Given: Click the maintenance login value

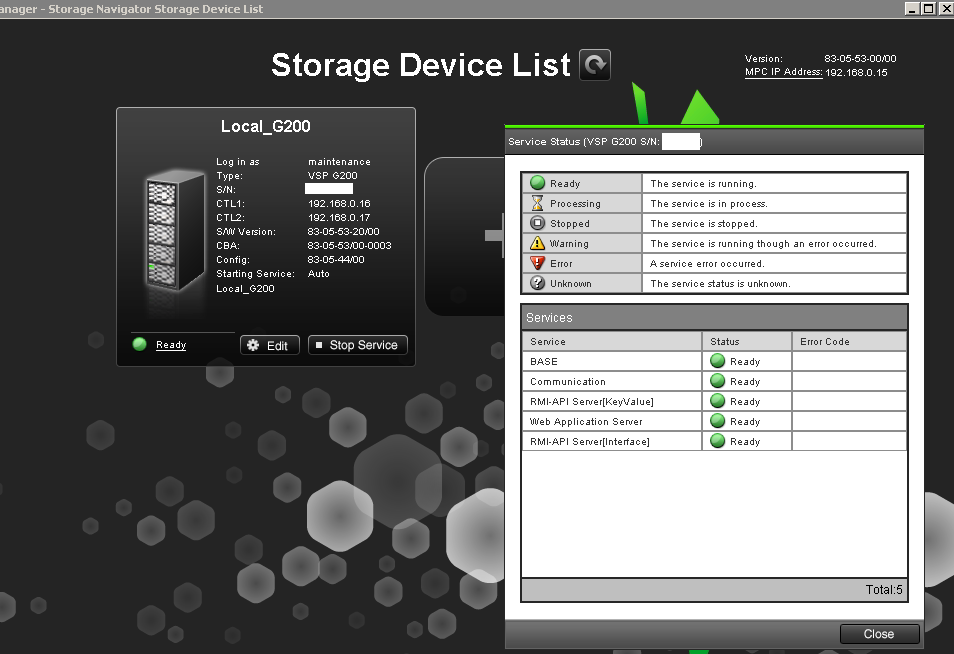Looking at the screenshot, I should click(339, 162).
